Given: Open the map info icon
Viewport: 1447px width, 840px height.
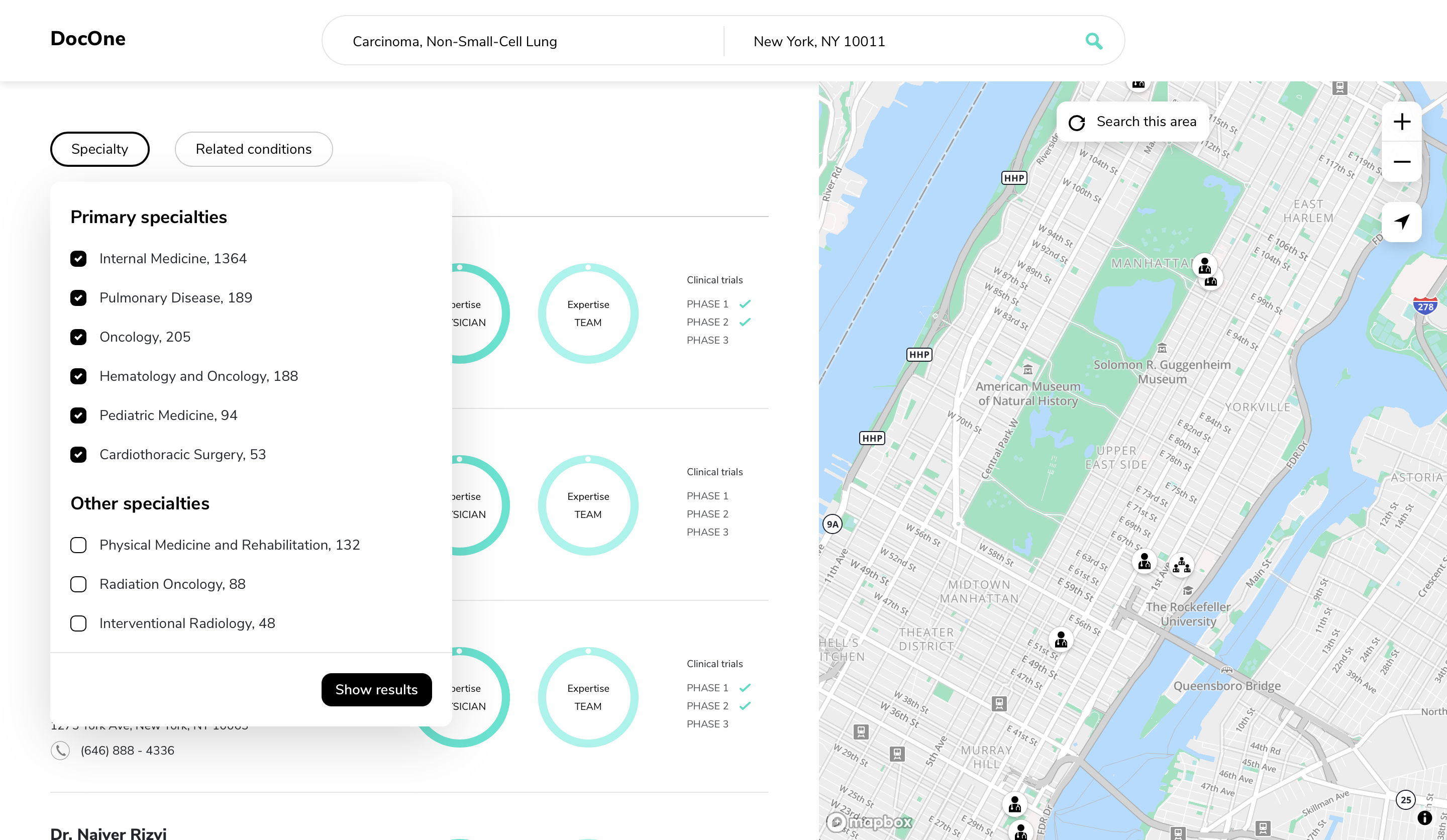Looking at the screenshot, I should (1424, 817).
